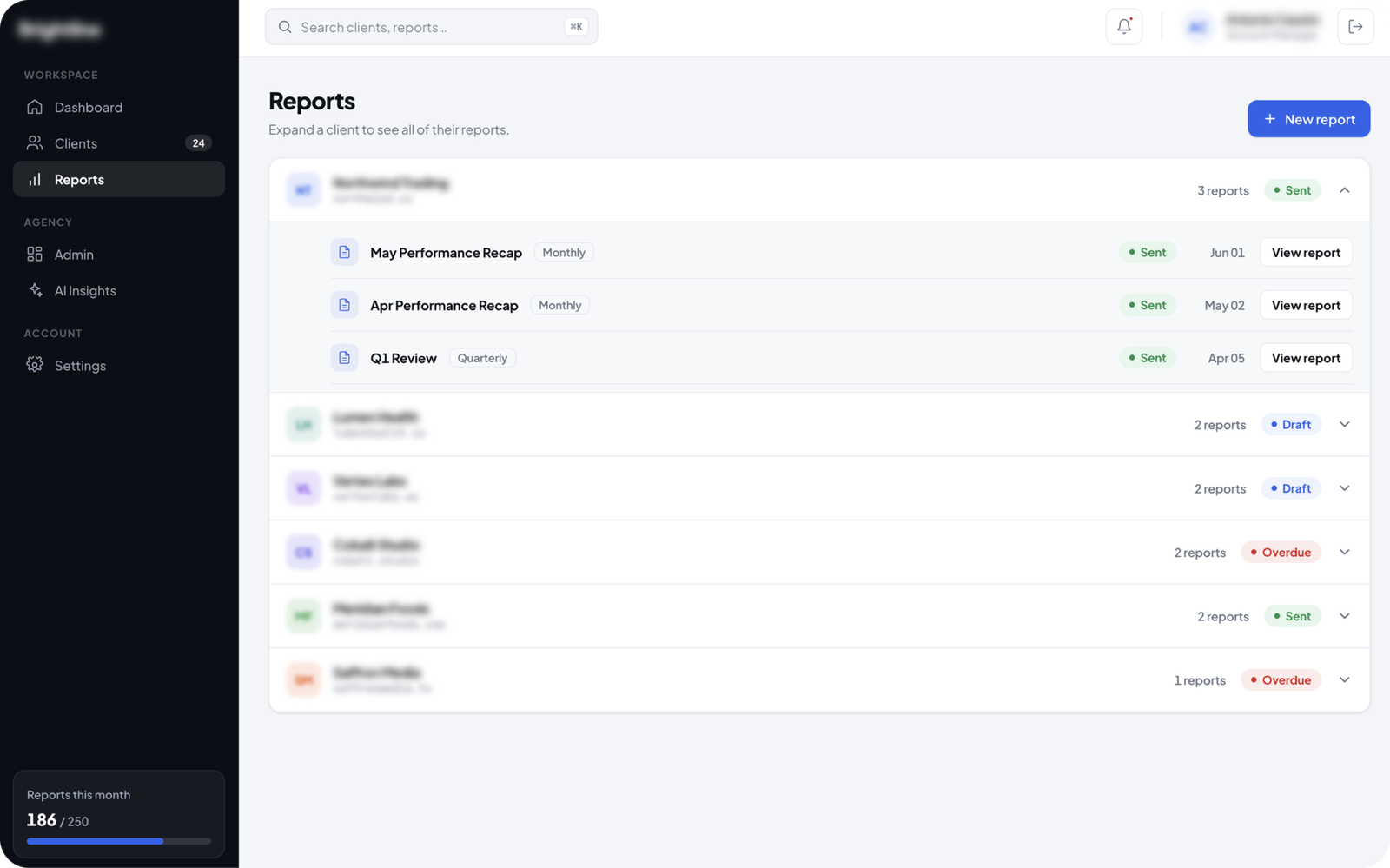Open Settings in sidebar
This screenshot has height=868, width=1390.
pos(119,366)
